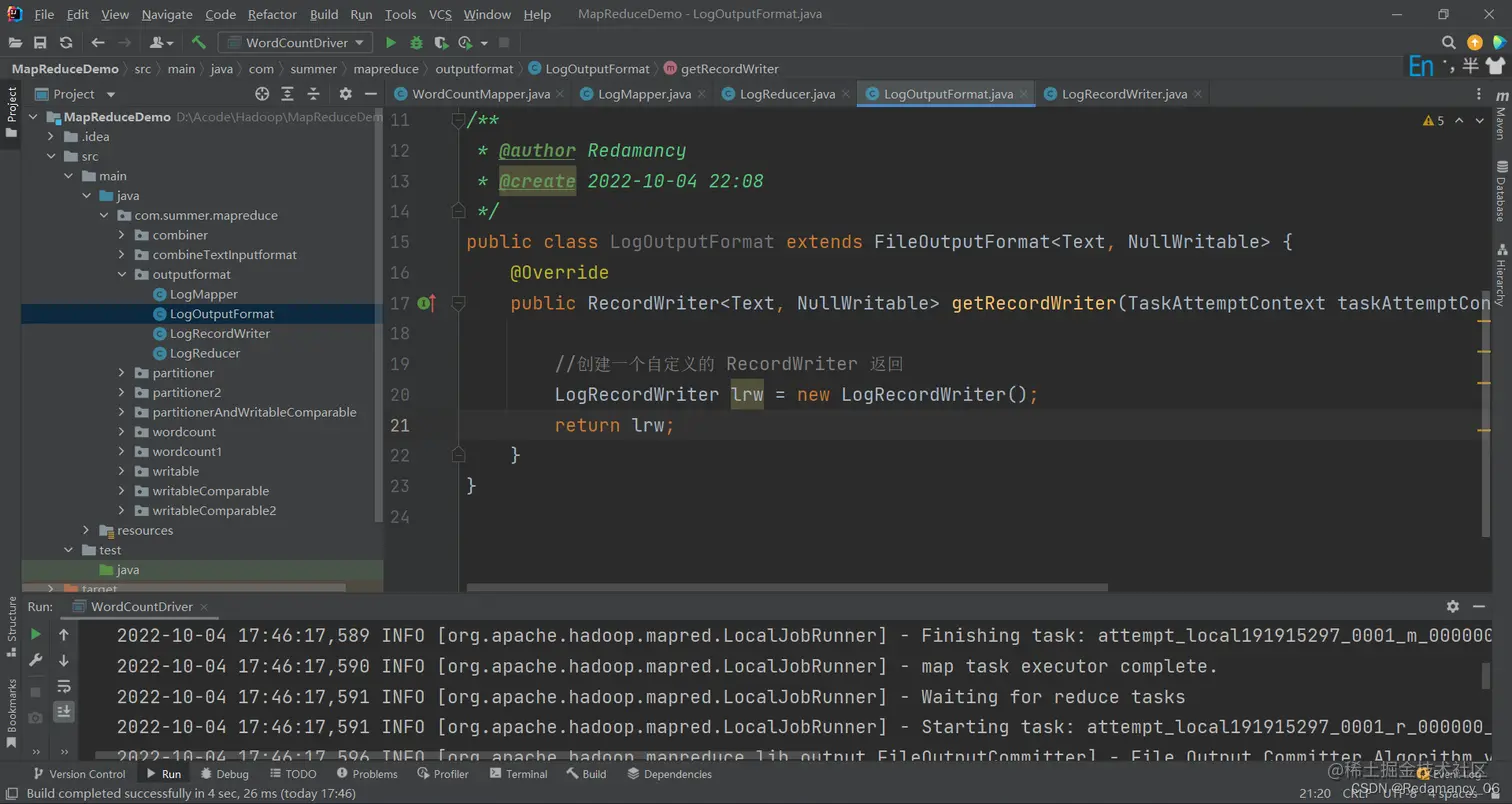Open the Version Control tool window

[79, 774]
